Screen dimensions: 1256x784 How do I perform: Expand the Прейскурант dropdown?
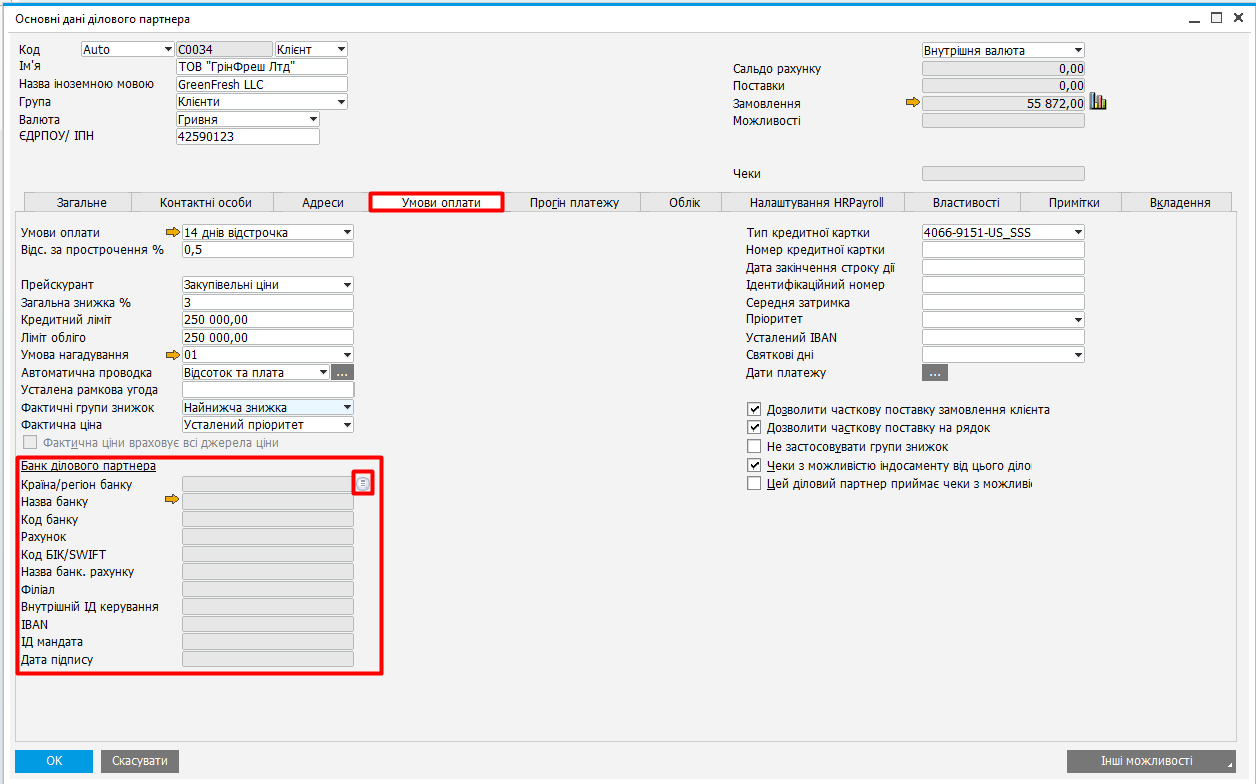[x=346, y=285]
